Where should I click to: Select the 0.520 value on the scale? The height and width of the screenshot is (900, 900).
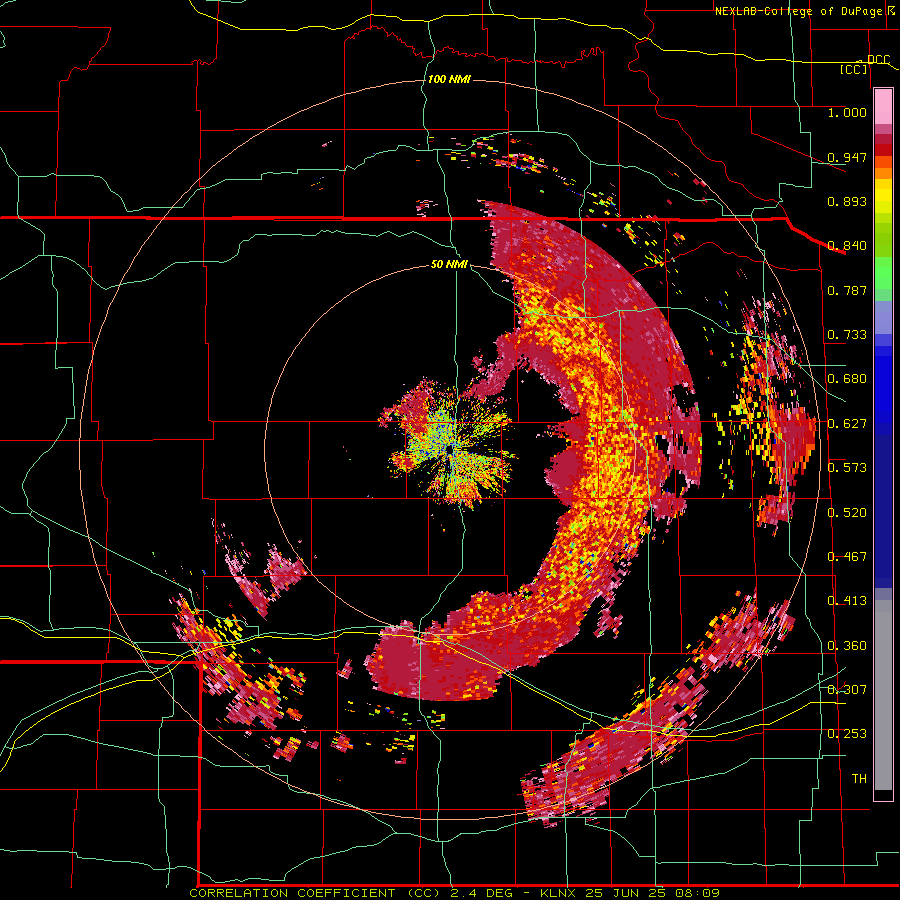(847, 512)
